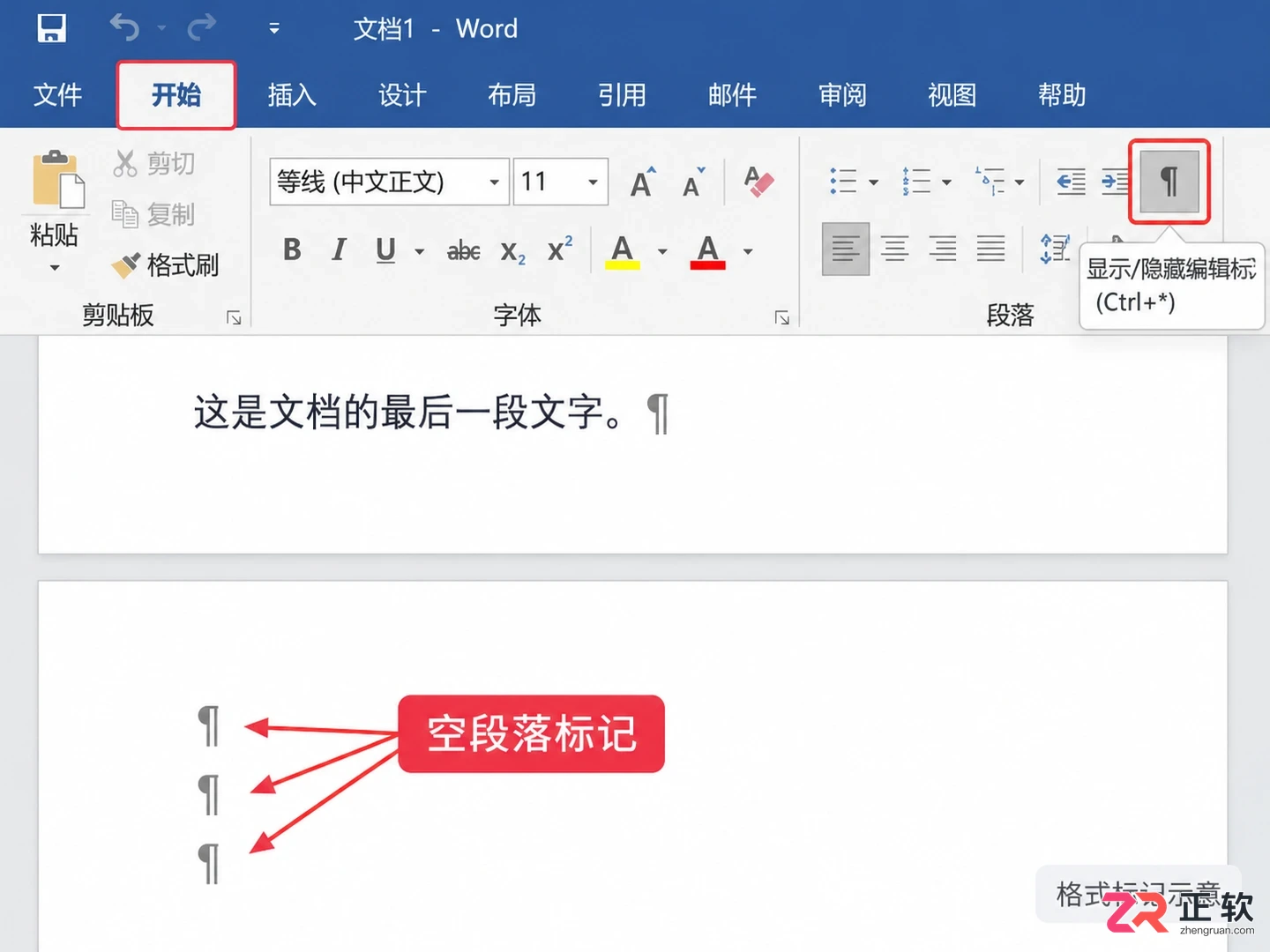This screenshot has height=952, width=1270.
Task: Switch to the 开始 tab
Action: [176, 94]
